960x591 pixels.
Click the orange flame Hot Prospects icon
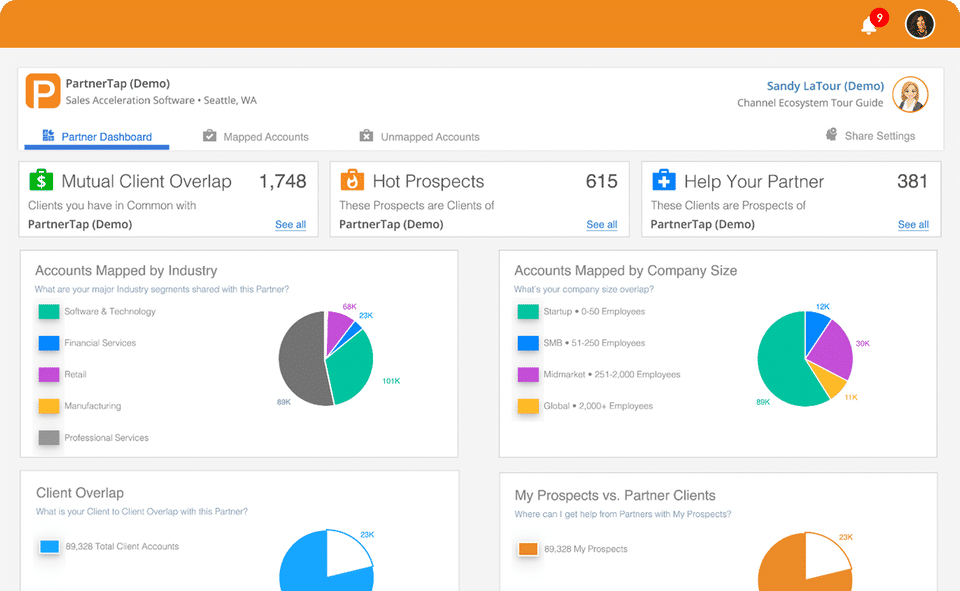(x=352, y=180)
